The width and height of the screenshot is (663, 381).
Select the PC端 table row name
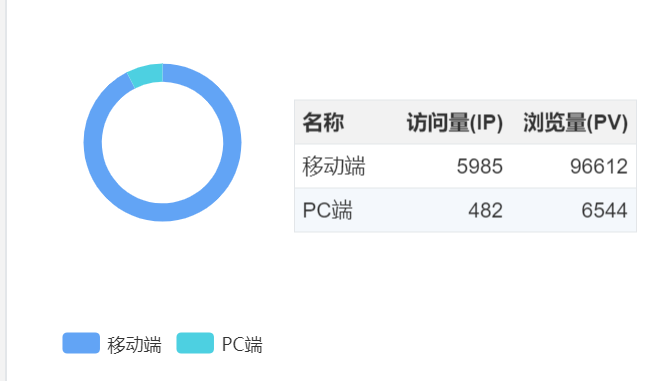(328, 210)
